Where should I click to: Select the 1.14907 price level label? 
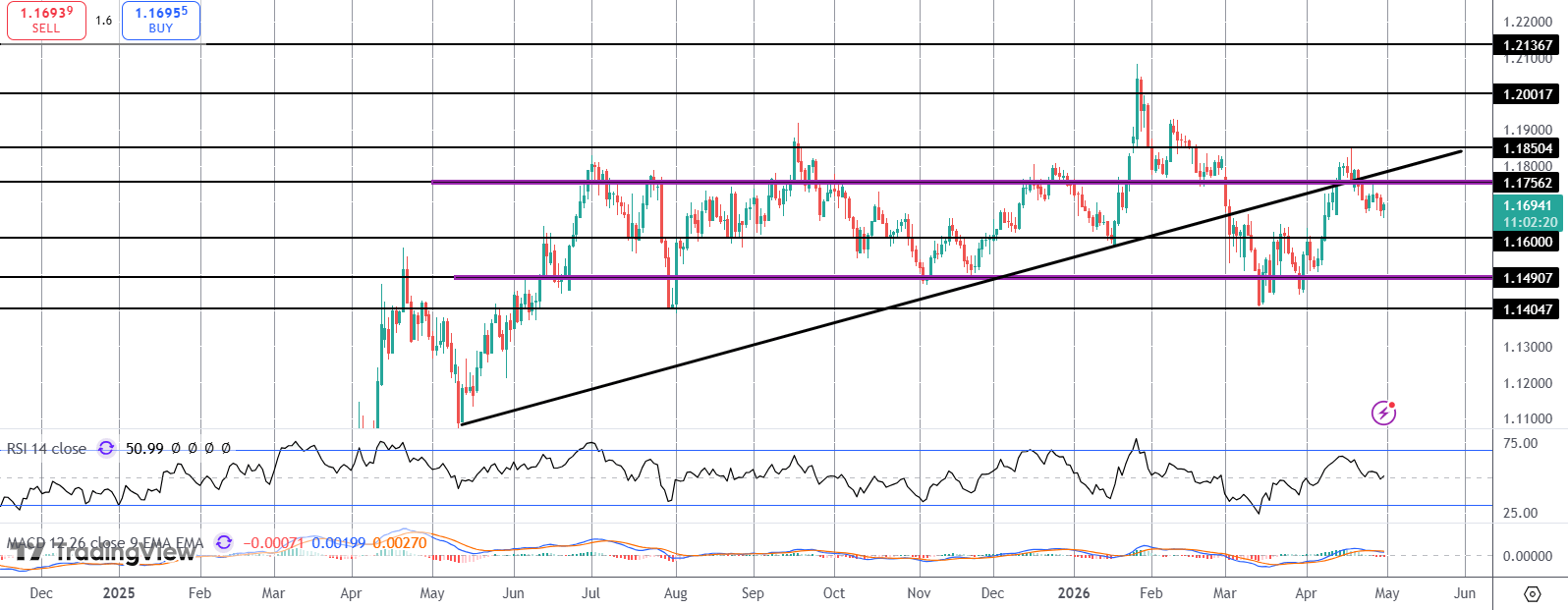click(1528, 278)
